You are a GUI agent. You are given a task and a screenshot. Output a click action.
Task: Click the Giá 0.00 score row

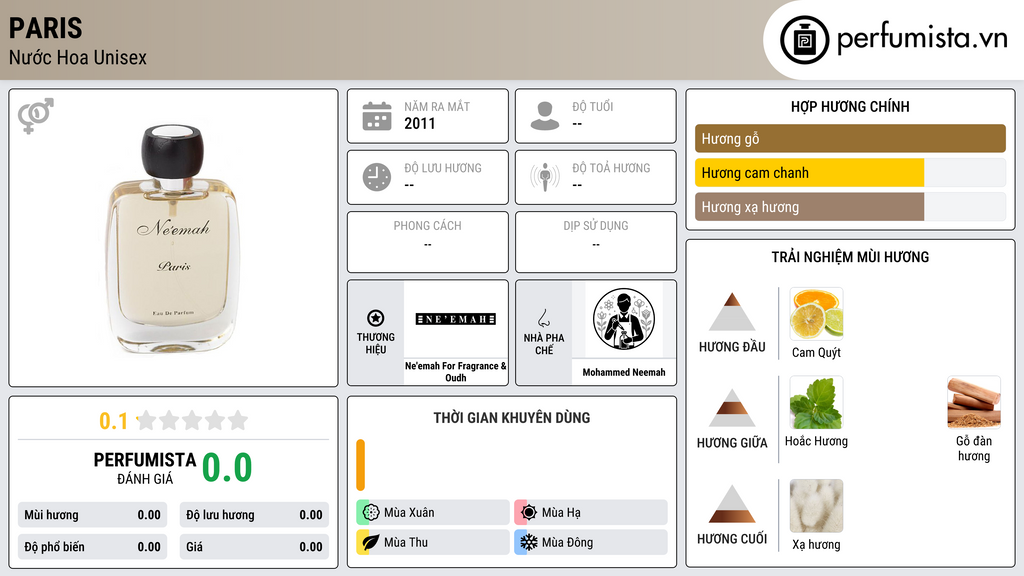click(254, 547)
